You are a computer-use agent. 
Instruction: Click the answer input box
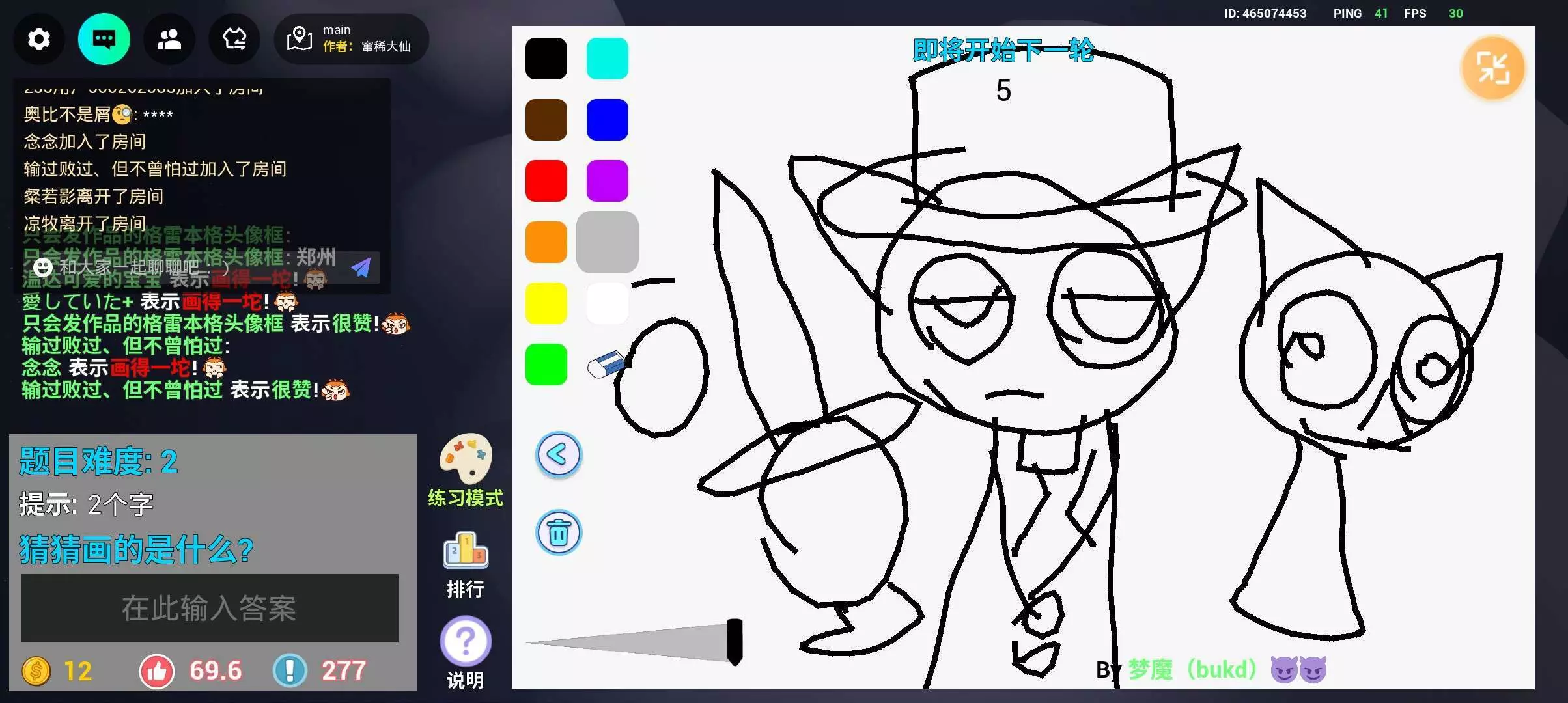pyautogui.click(x=209, y=608)
